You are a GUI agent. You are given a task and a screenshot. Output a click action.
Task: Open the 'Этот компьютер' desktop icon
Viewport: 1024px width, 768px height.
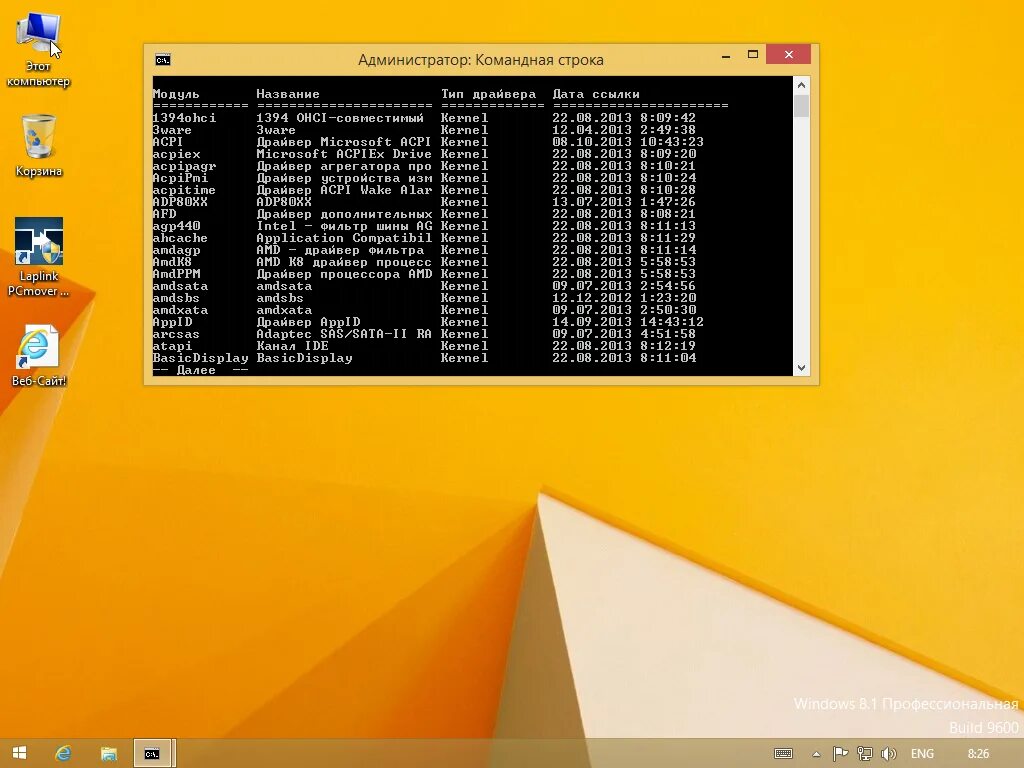[39, 50]
